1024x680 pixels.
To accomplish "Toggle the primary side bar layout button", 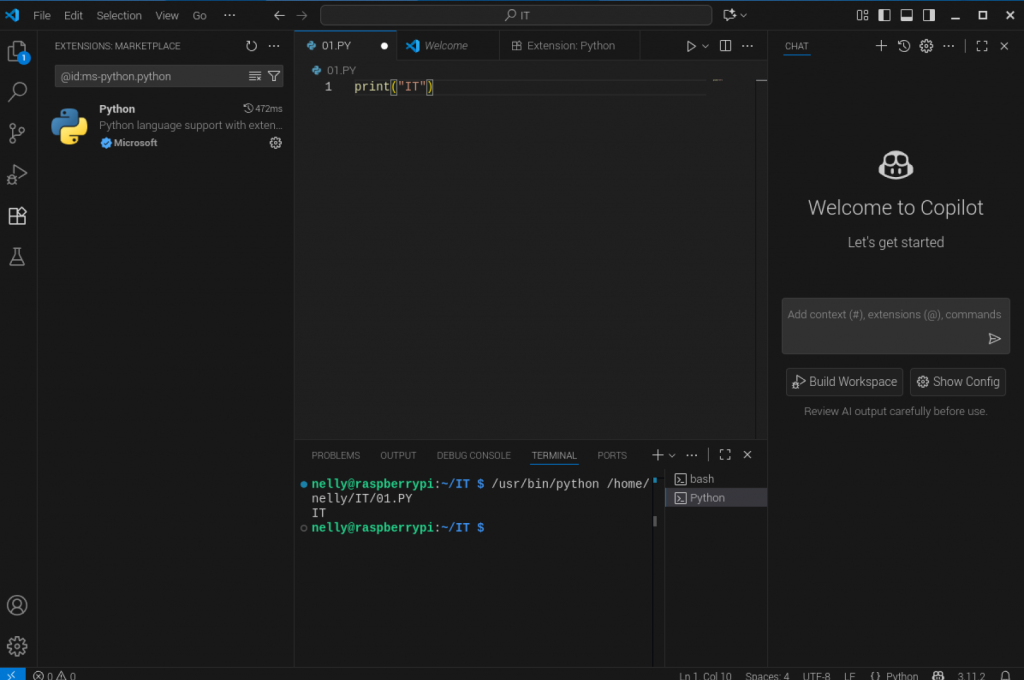I will (x=884, y=16).
